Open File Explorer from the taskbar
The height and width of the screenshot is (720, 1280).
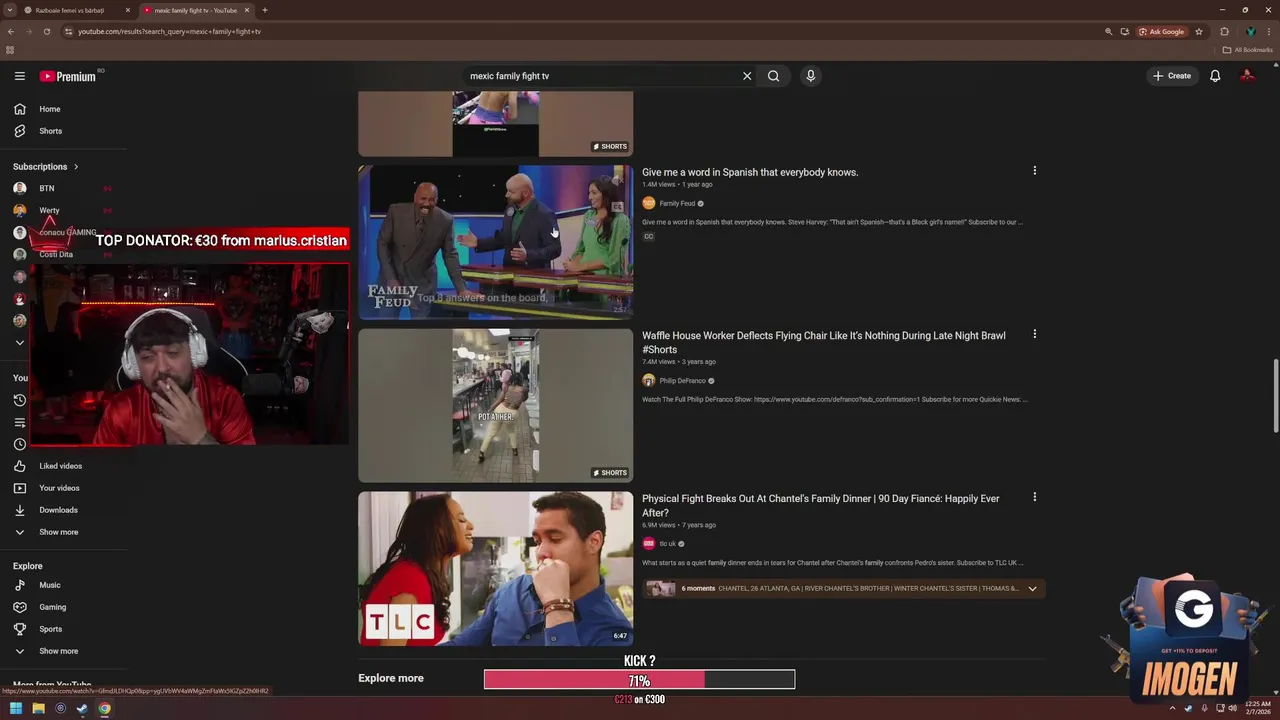pos(38,709)
